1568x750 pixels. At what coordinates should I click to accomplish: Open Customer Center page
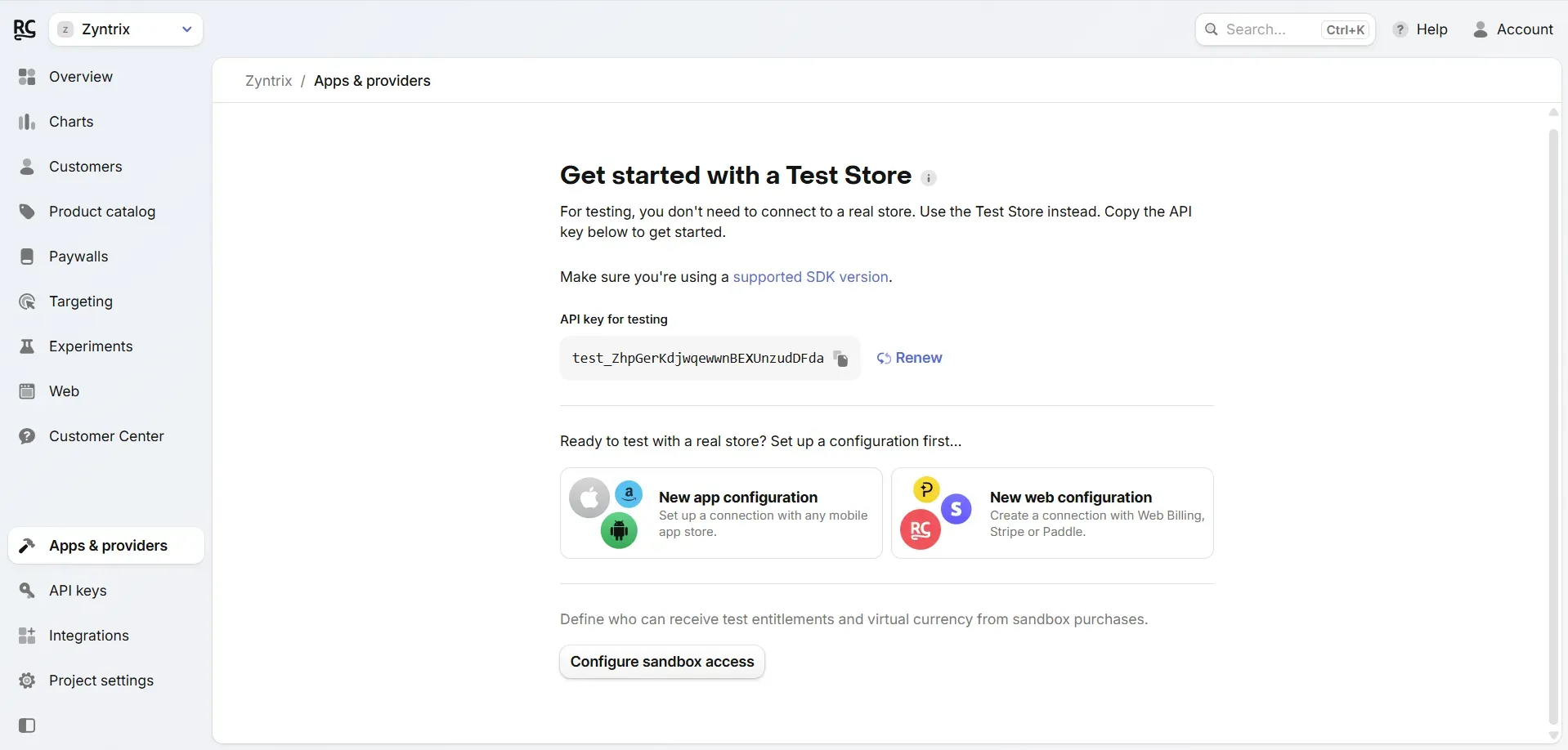click(x=106, y=436)
